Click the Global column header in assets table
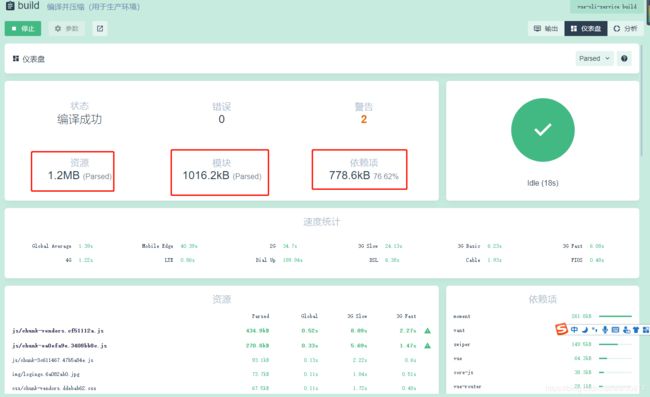The width and height of the screenshot is (650, 397). pos(309,316)
